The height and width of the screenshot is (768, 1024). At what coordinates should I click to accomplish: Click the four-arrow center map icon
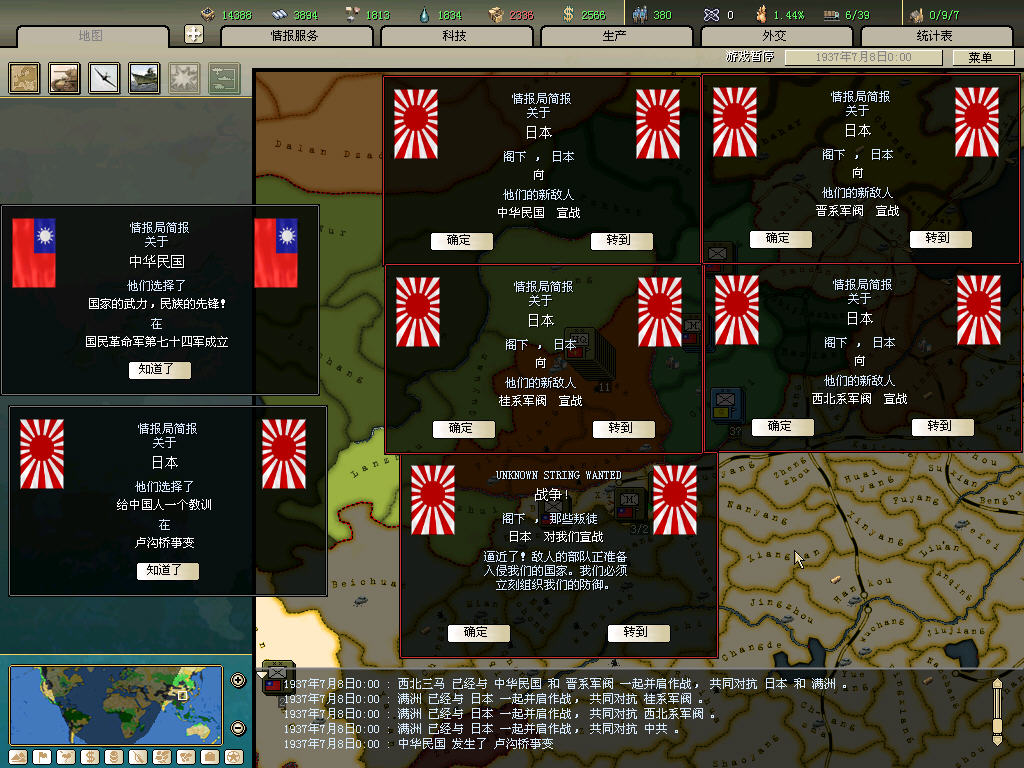point(194,34)
